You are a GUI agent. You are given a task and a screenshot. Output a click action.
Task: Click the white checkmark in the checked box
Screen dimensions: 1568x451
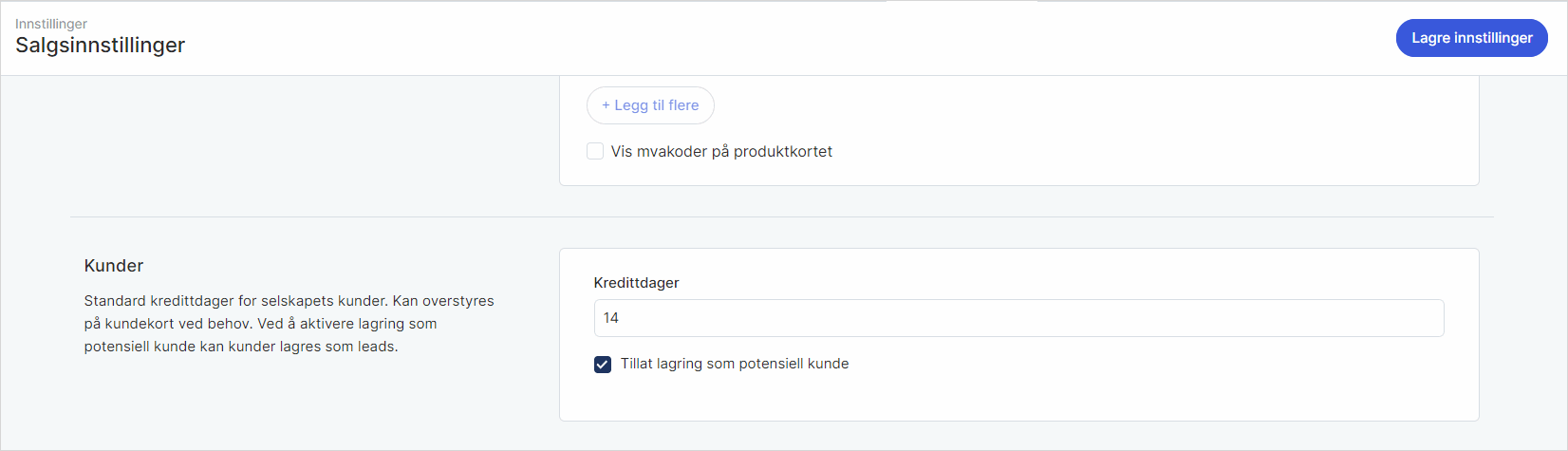tap(603, 365)
